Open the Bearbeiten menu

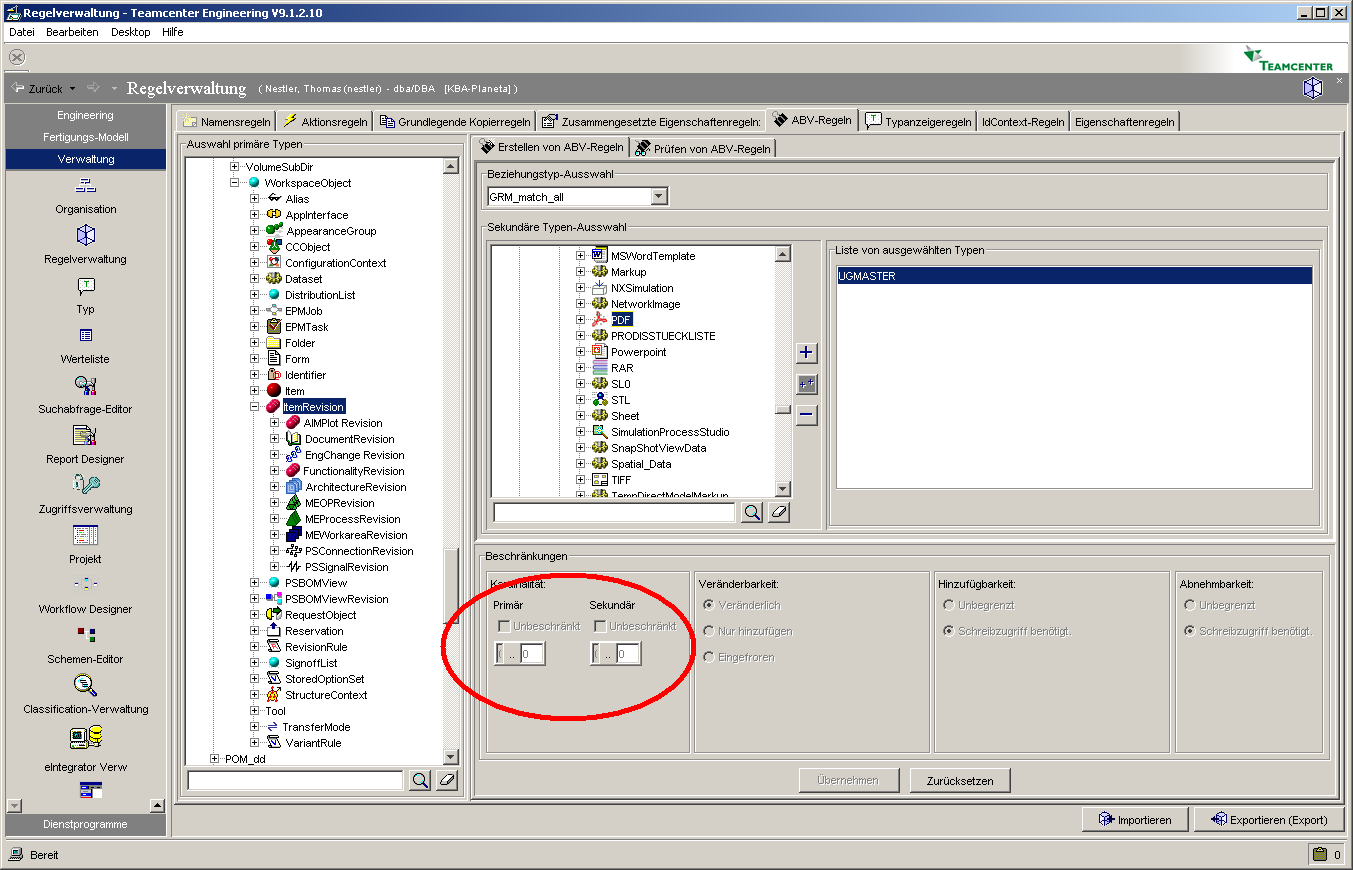(x=72, y=32)
